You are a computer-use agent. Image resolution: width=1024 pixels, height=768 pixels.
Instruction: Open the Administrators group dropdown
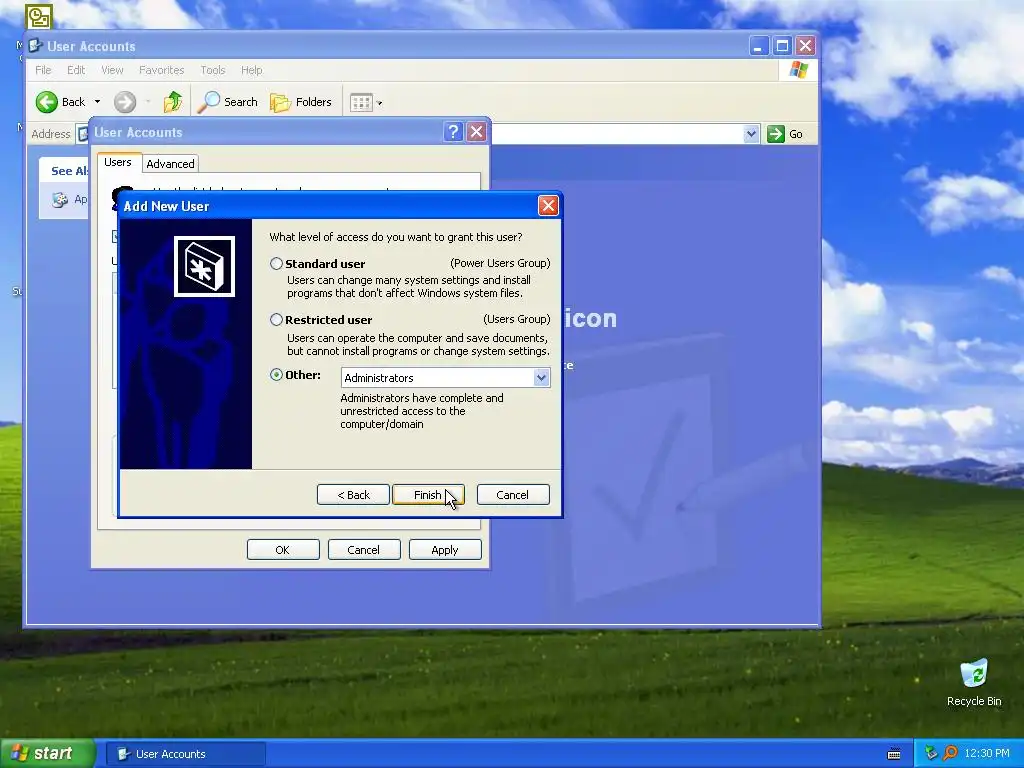541,377
